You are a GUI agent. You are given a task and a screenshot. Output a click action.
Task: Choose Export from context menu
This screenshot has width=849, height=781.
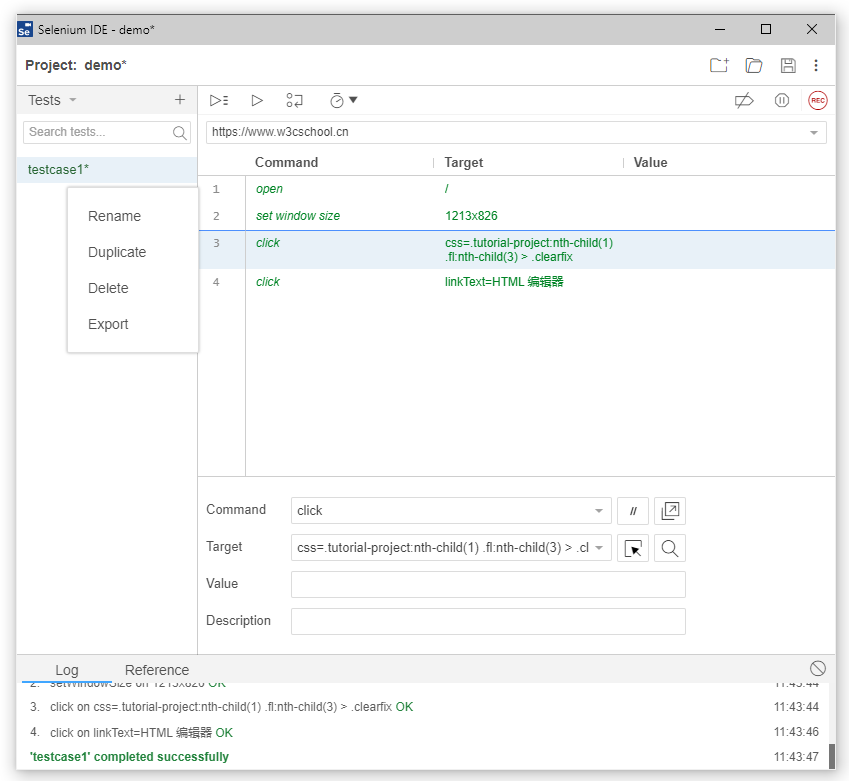(108, 324)
